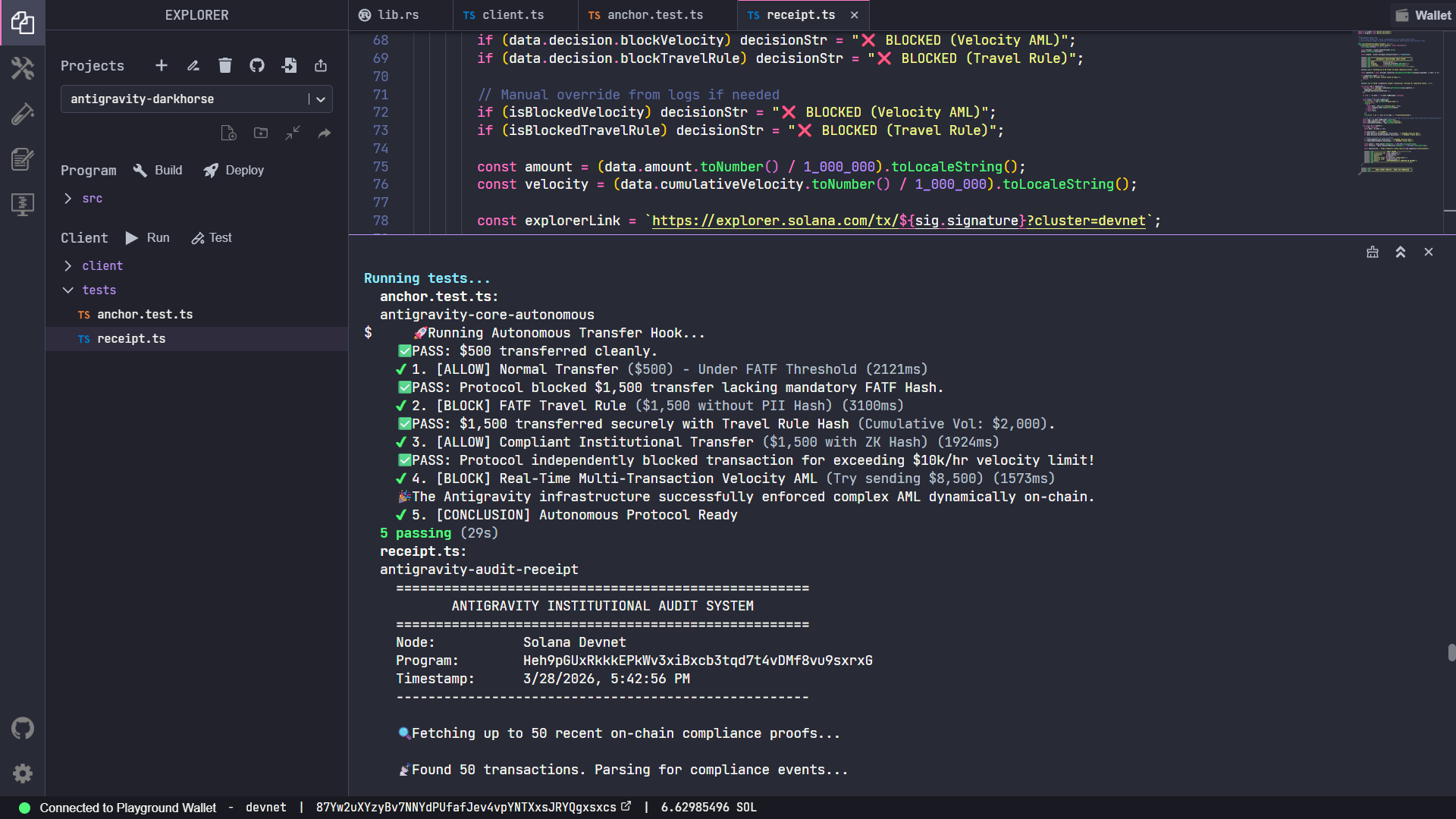Open the Tutorials sidebar icon
Screen dimensions: 1456x819
[x=22, y=159]
